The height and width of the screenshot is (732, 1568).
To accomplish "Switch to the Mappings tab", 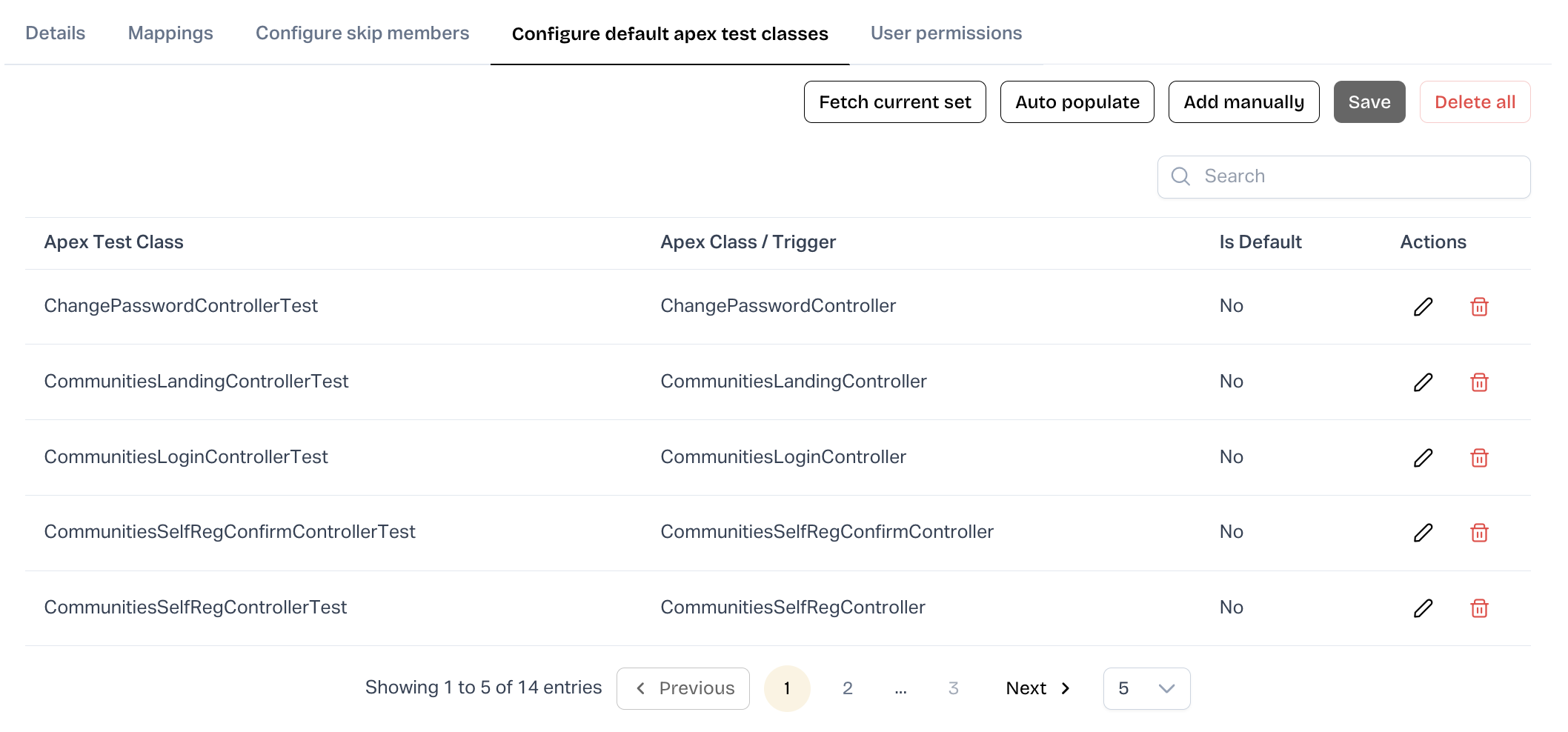I will pyautogui.click(x=170, y=33).
